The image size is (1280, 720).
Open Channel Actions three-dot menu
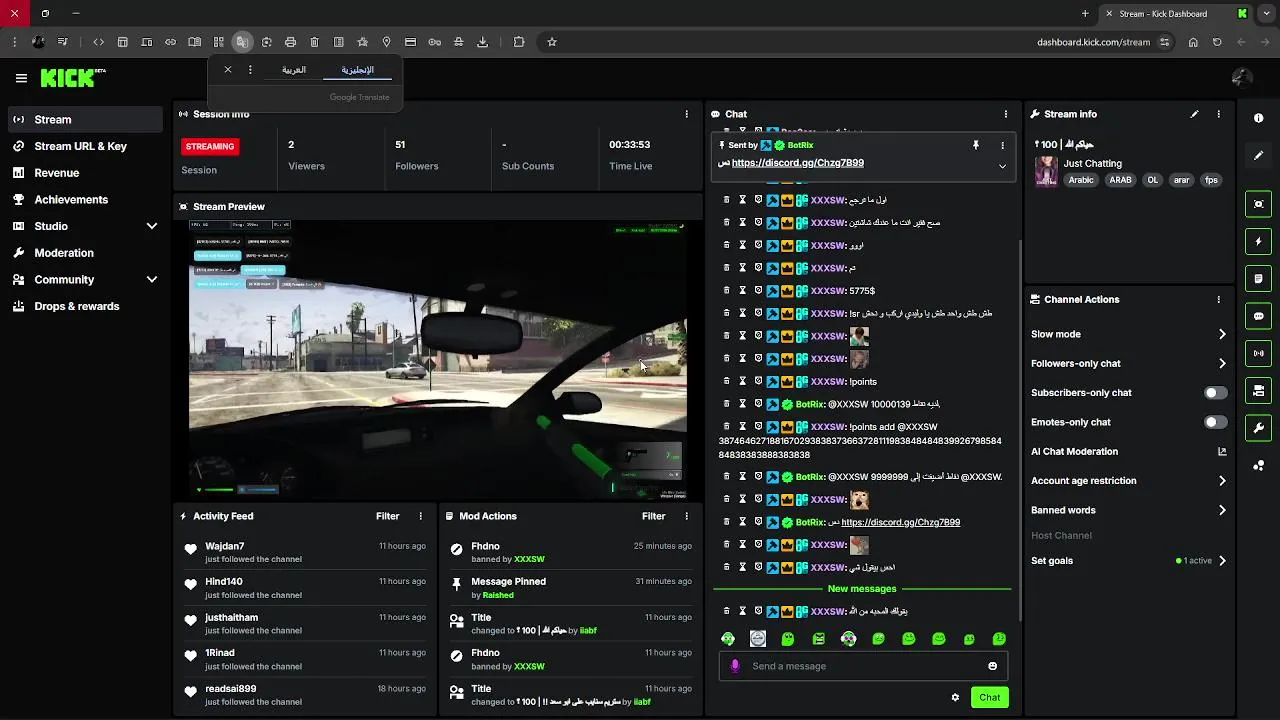coord(1218,299)
